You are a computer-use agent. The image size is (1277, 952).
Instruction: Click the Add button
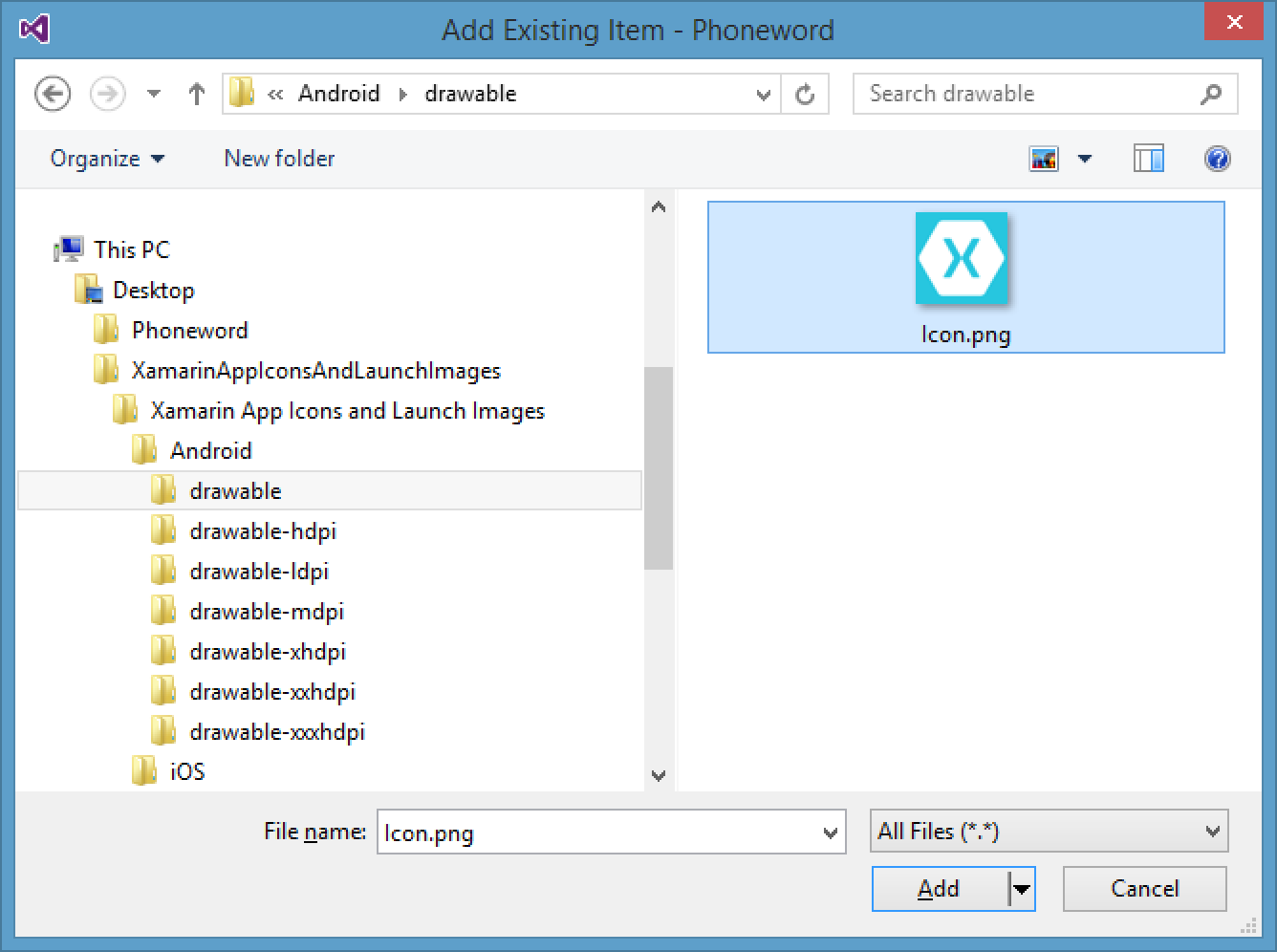(939, 889)
